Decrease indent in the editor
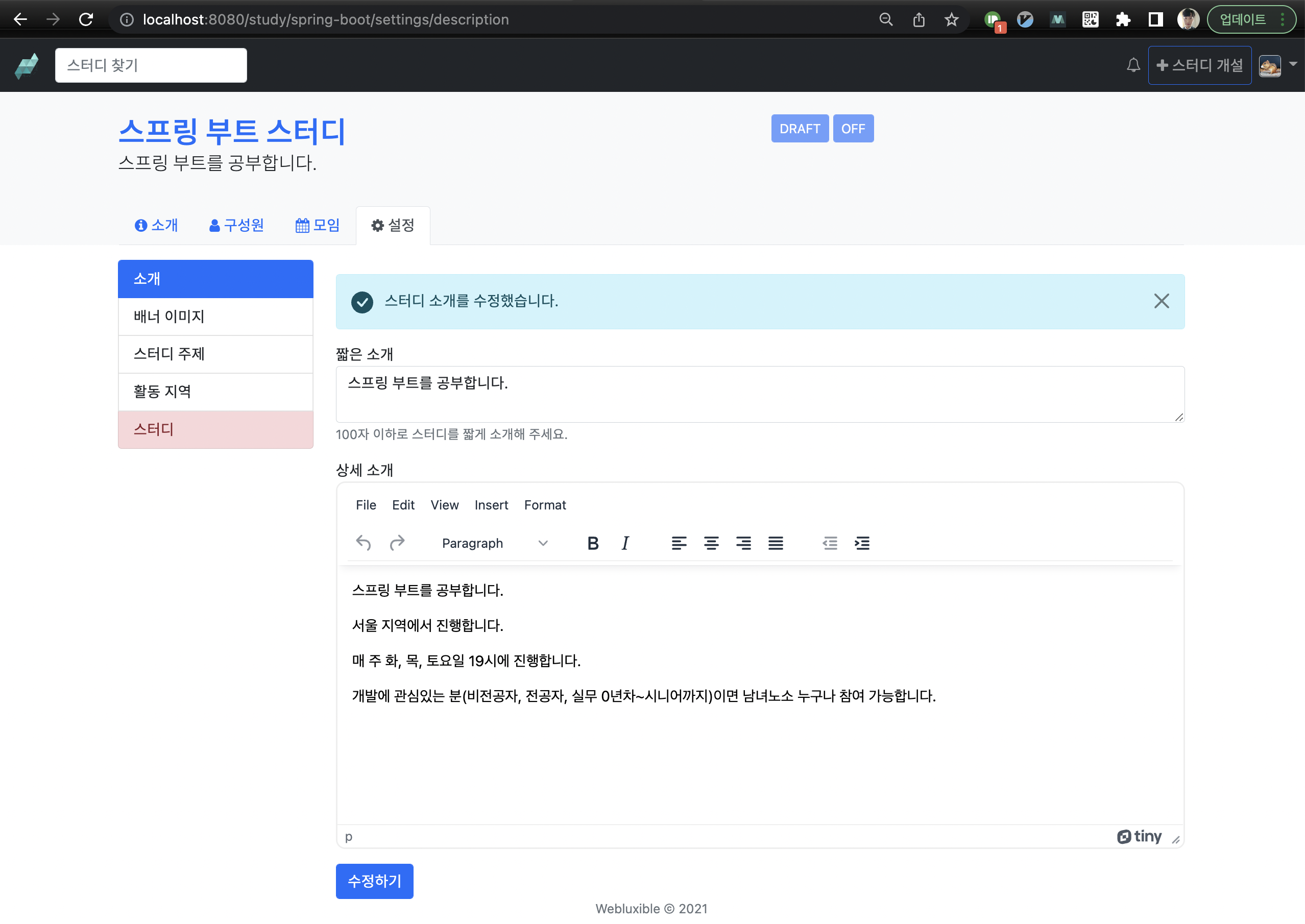 pos(830,543)
